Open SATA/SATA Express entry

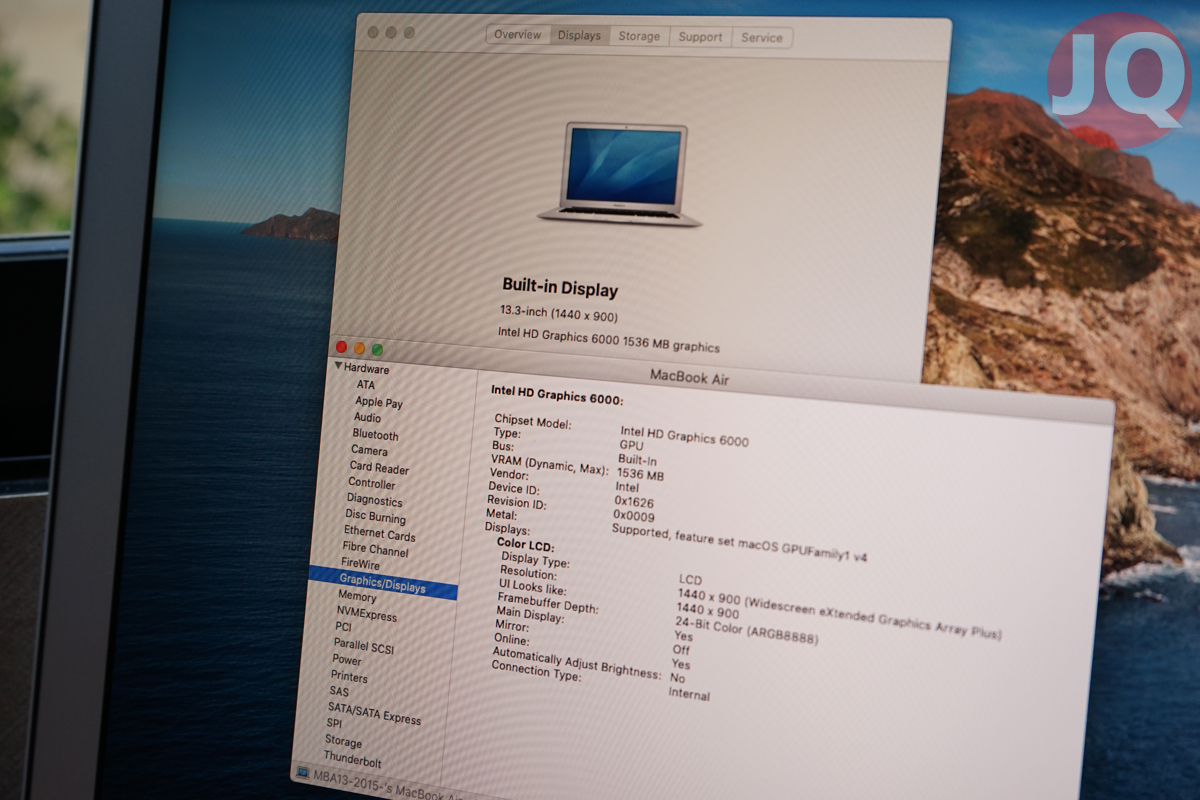pos(374,713)
